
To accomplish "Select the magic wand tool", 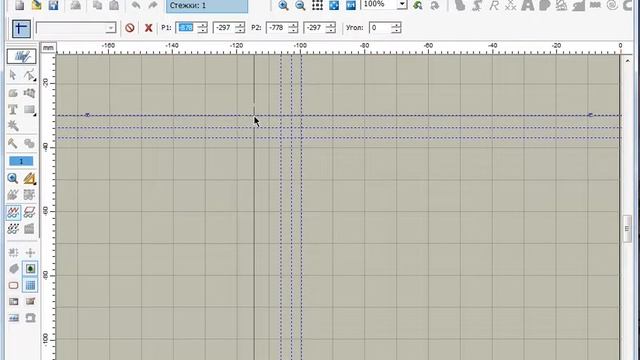I will point(13,125).
